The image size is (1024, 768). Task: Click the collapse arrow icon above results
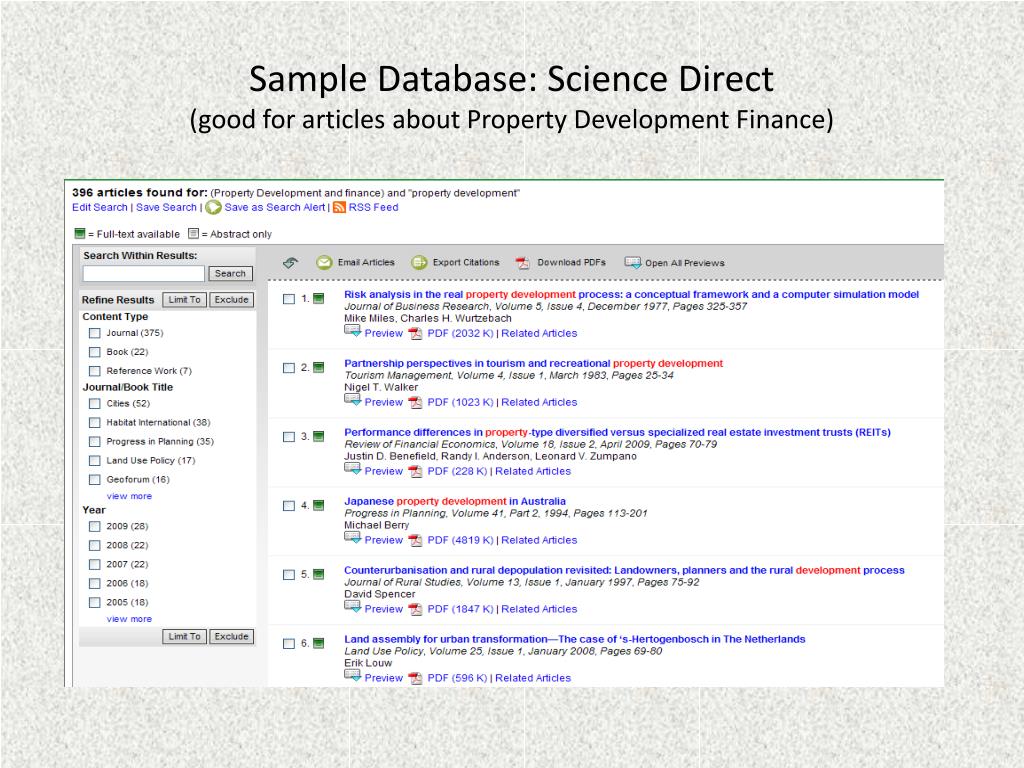291,263
